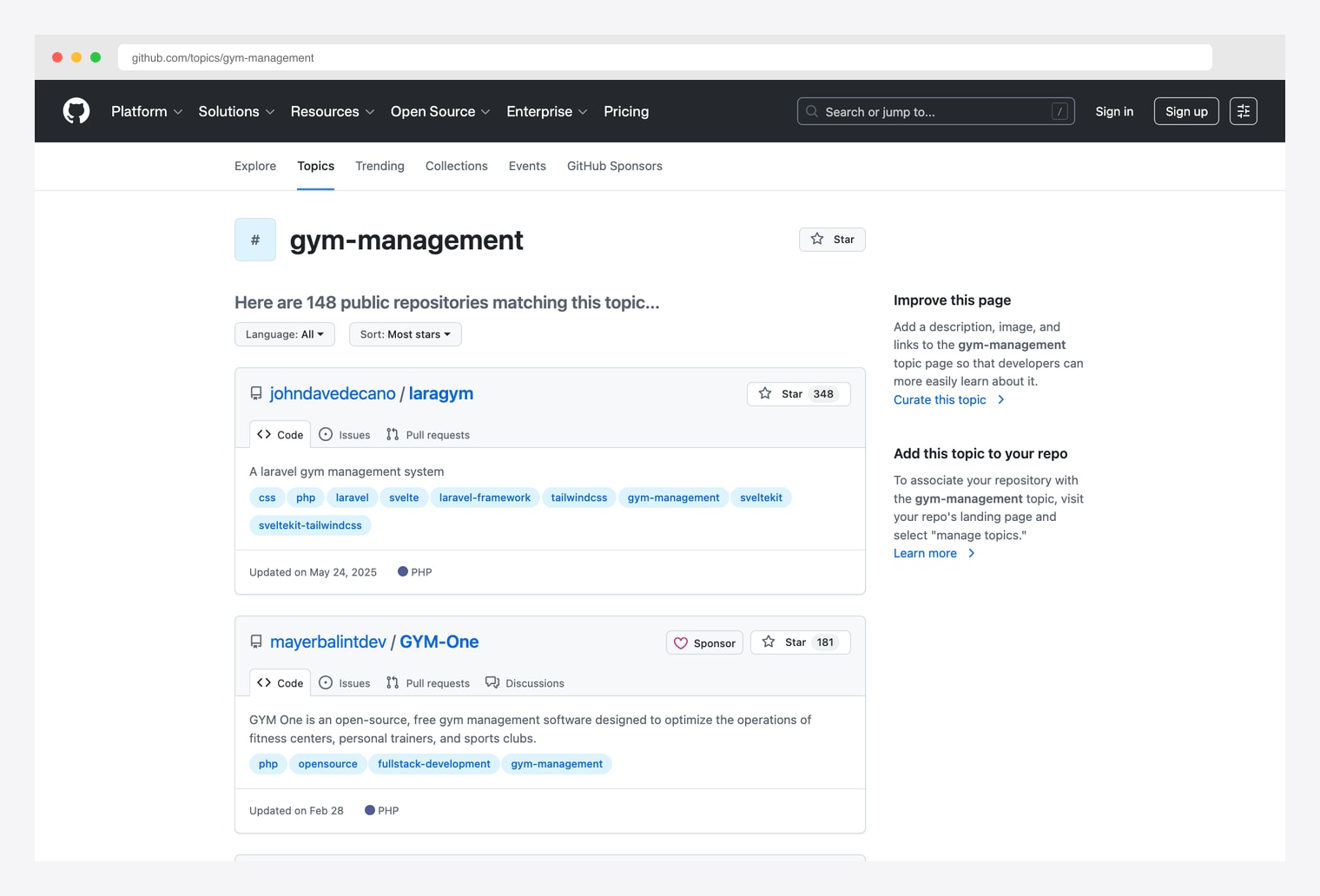Click the hash topic icon
The height and width of the screenshot is (896, 1320).
pyautogui.click(x=255, y=240)
